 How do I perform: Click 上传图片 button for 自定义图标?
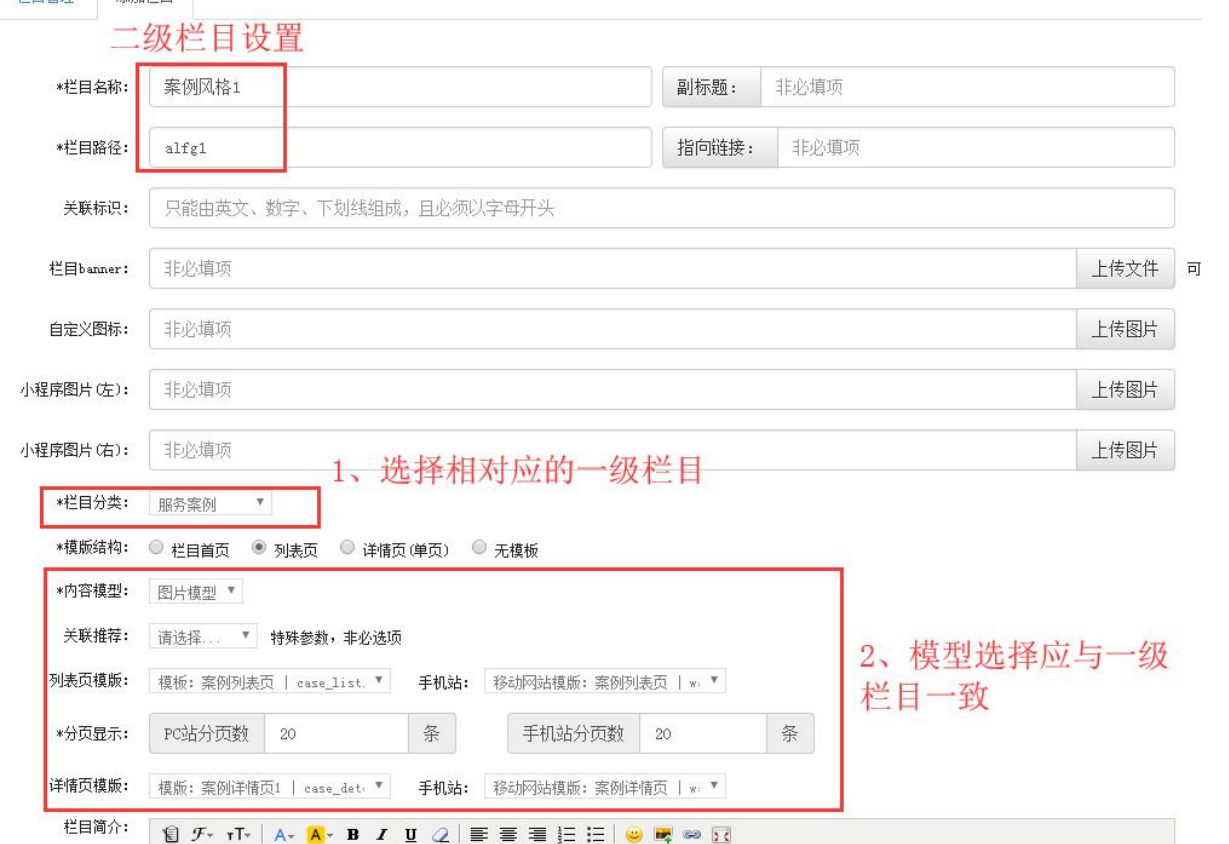1125,329
